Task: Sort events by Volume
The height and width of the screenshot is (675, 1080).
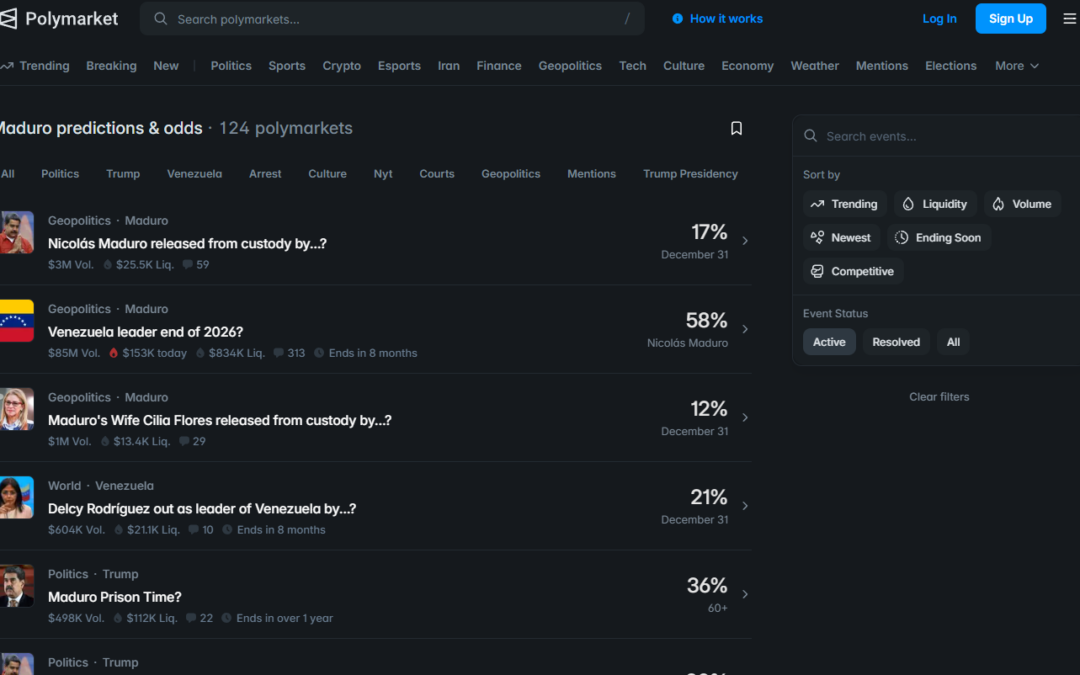Action: click(x=1021, y=204)
